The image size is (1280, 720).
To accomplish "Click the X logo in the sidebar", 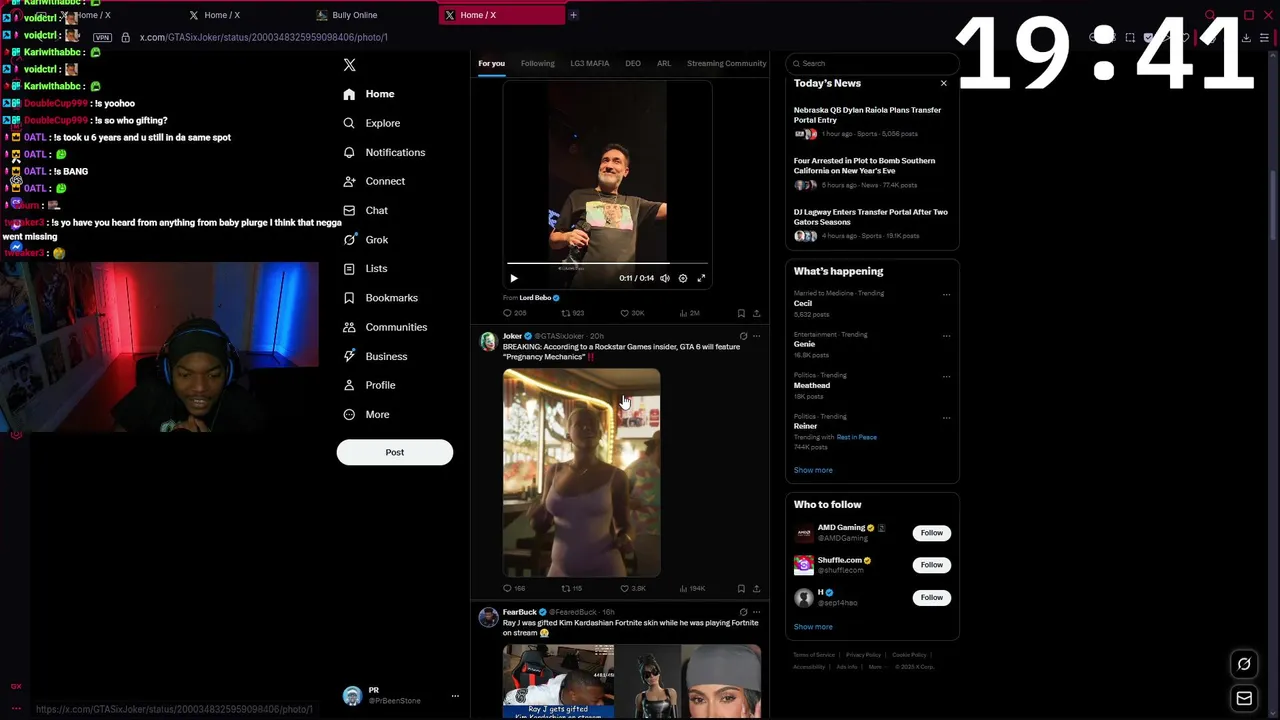I will pos(349,64).
